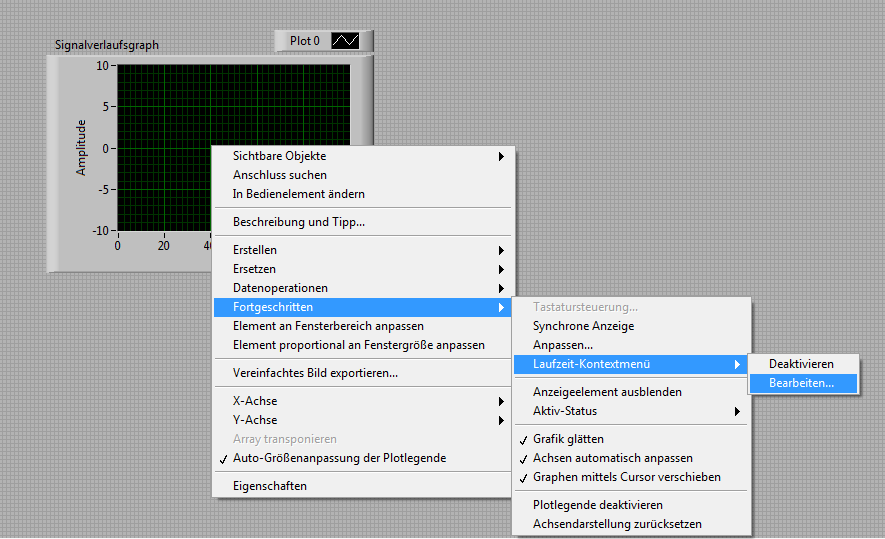Click Deaktivieren in runtime menu
This screenshot has height=539, width=885.
[x=803, y=364]
